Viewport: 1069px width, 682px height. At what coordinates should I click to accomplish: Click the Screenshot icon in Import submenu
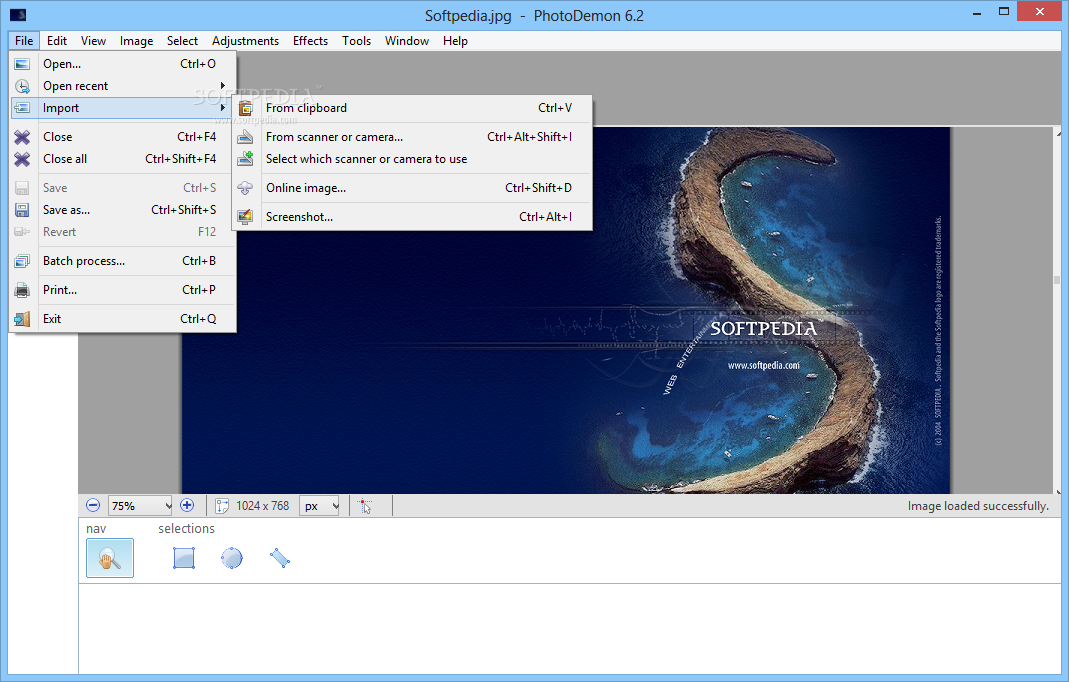pos(245,217)
